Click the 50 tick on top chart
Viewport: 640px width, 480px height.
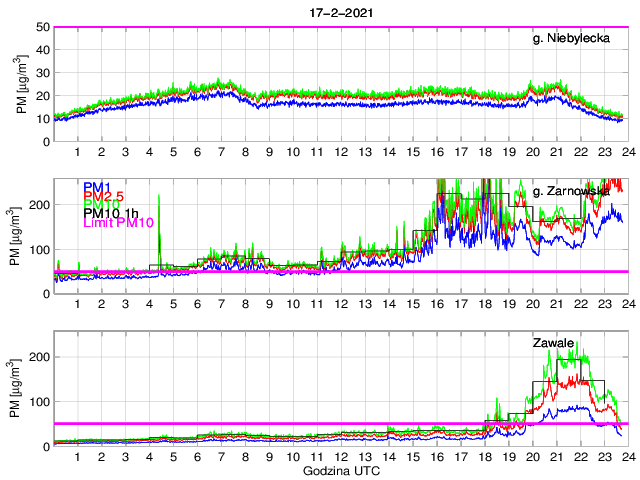tap(43, 27)
